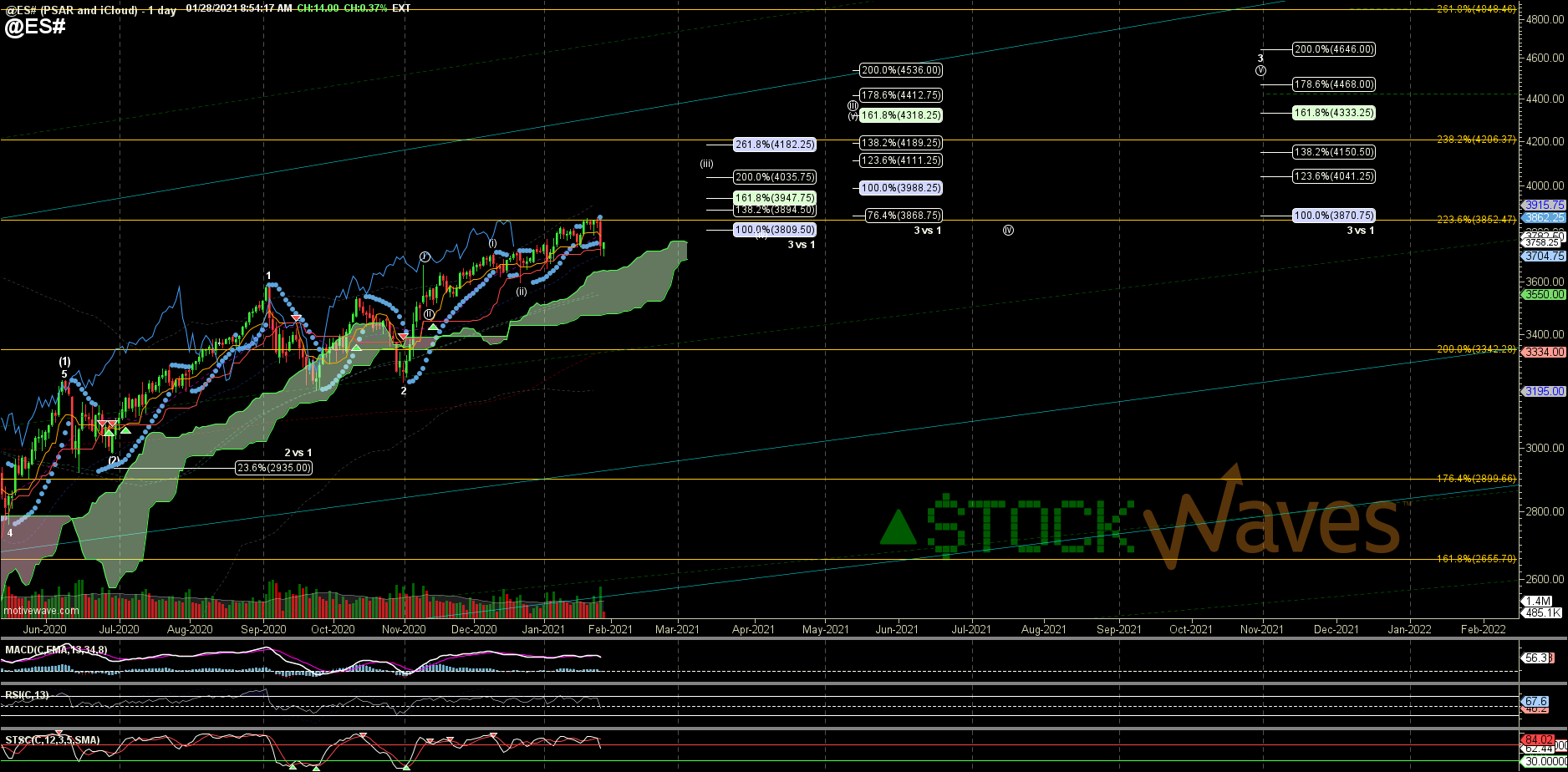Click the STSC(C,12,3,5,SMA) study title

point(53,740)
